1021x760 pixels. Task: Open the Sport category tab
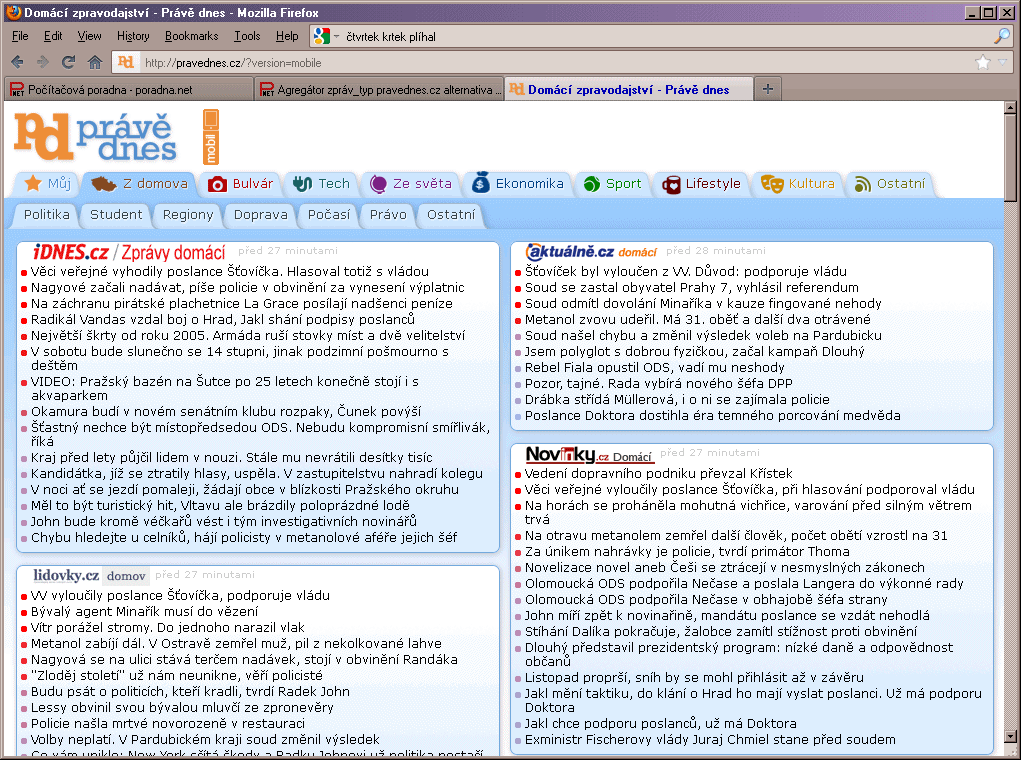point(612,184)
